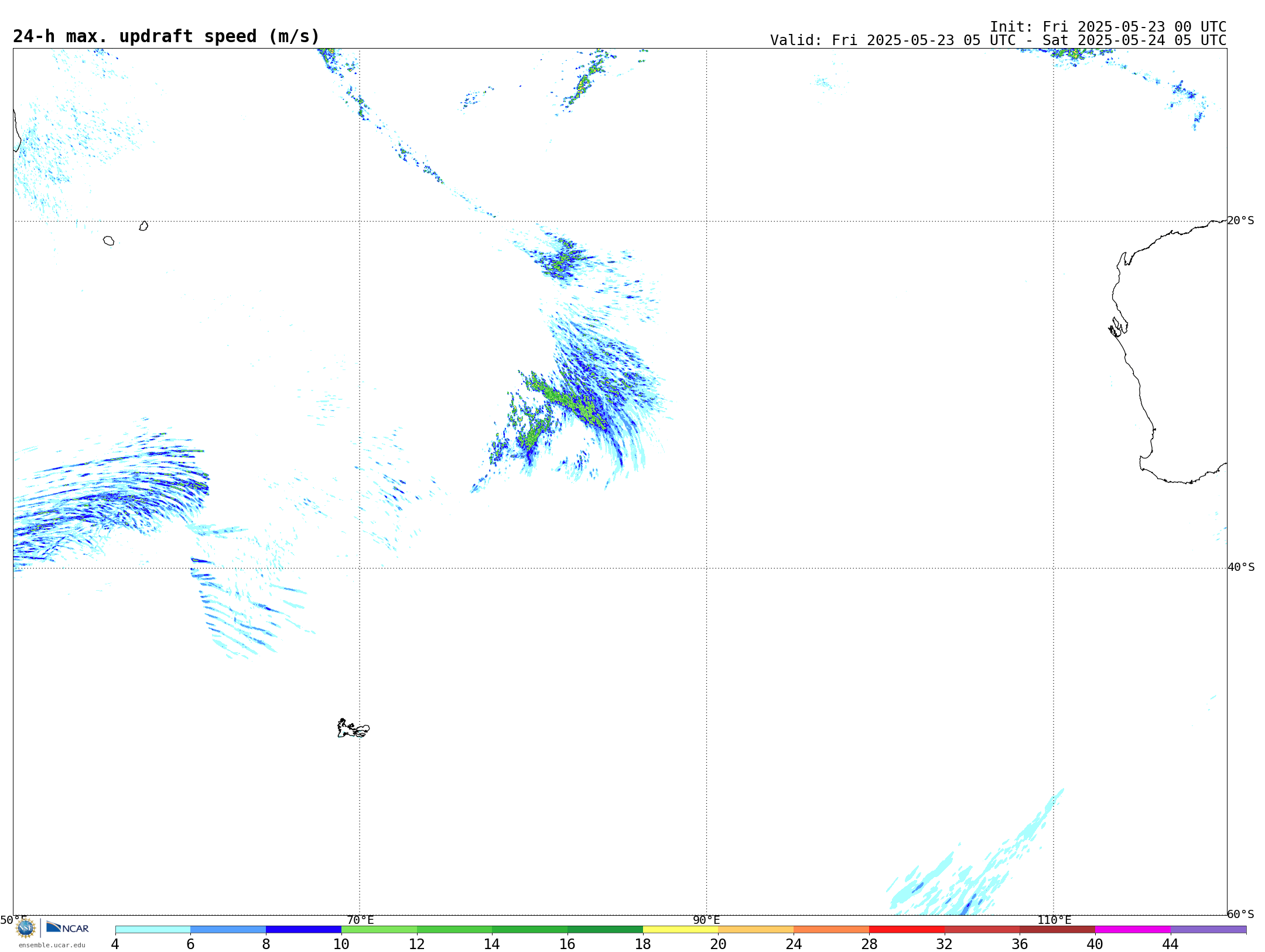Select the light cyan 4–6 m/s swatch
Screen dimensions: 1265x952
coord(153,930)
